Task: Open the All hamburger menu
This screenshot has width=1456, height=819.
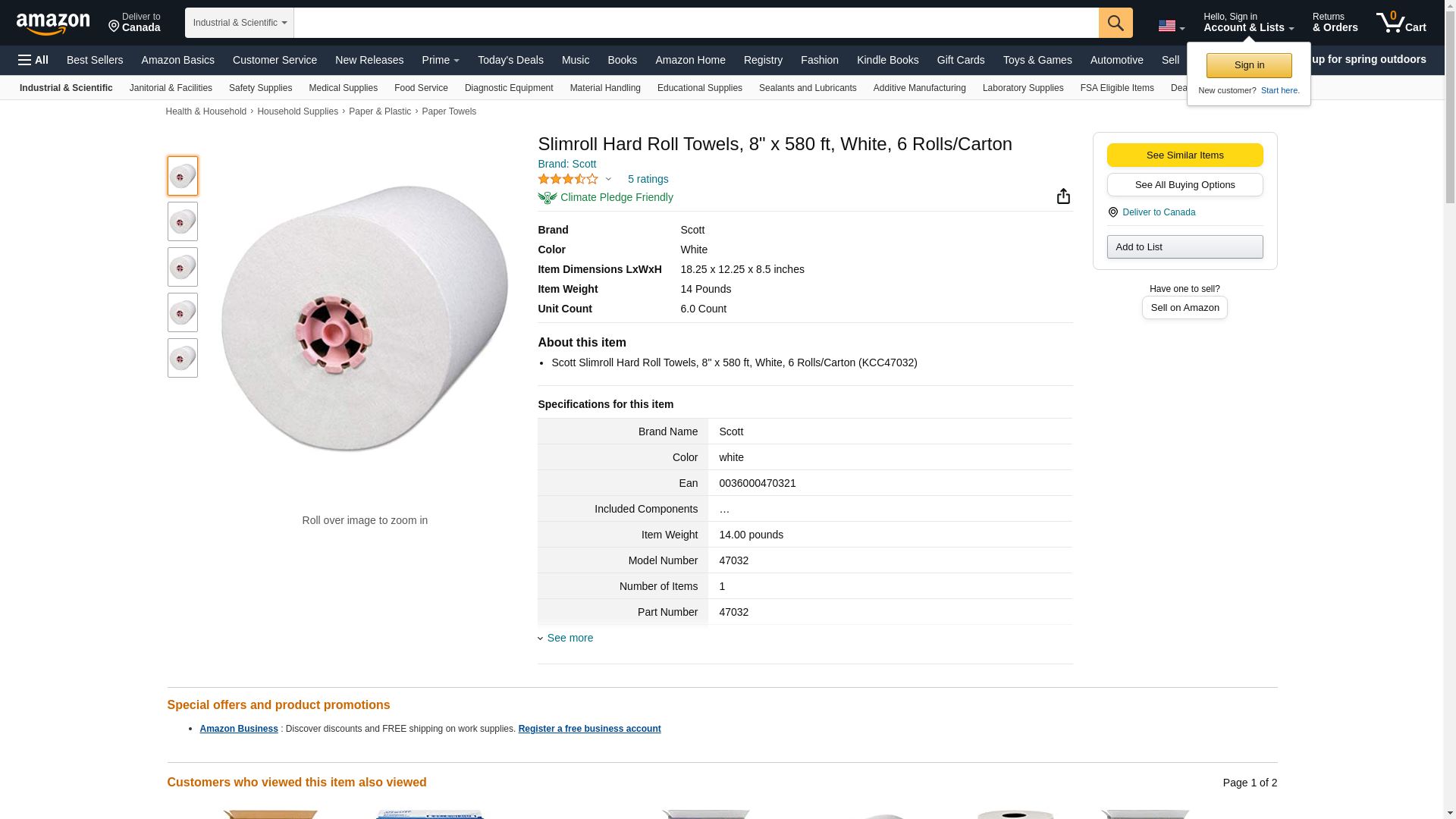Action: click(x=33, y=60)
